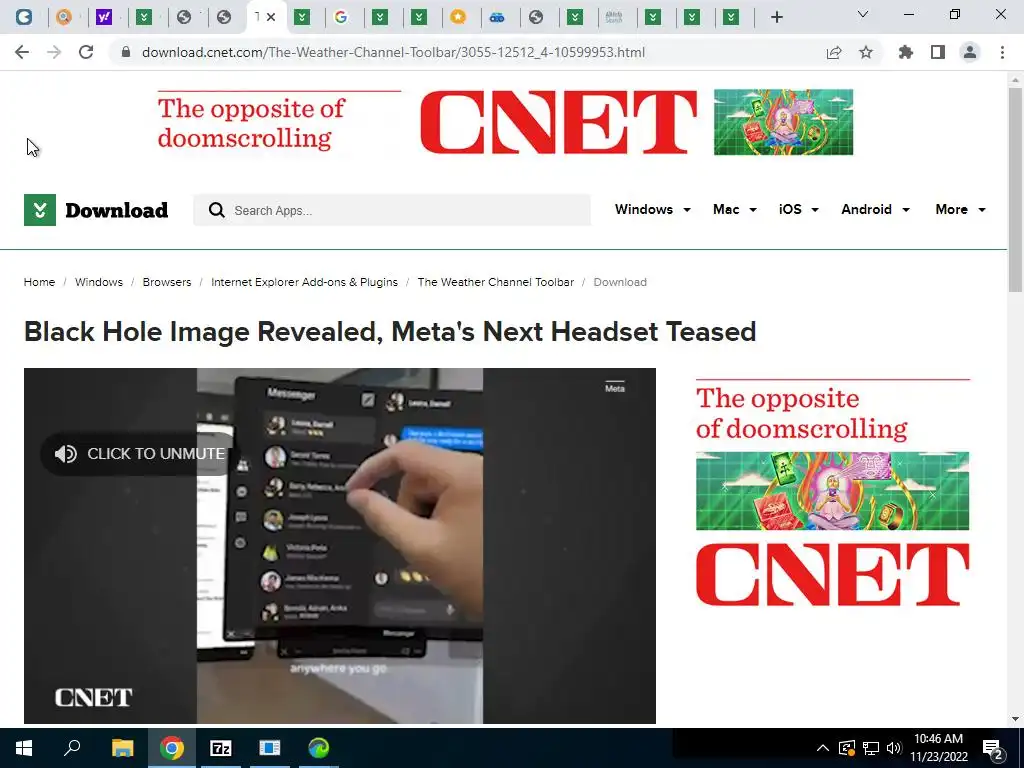Expand the More menu
This screenshot has height=768, width=1024.
[961, 210]
